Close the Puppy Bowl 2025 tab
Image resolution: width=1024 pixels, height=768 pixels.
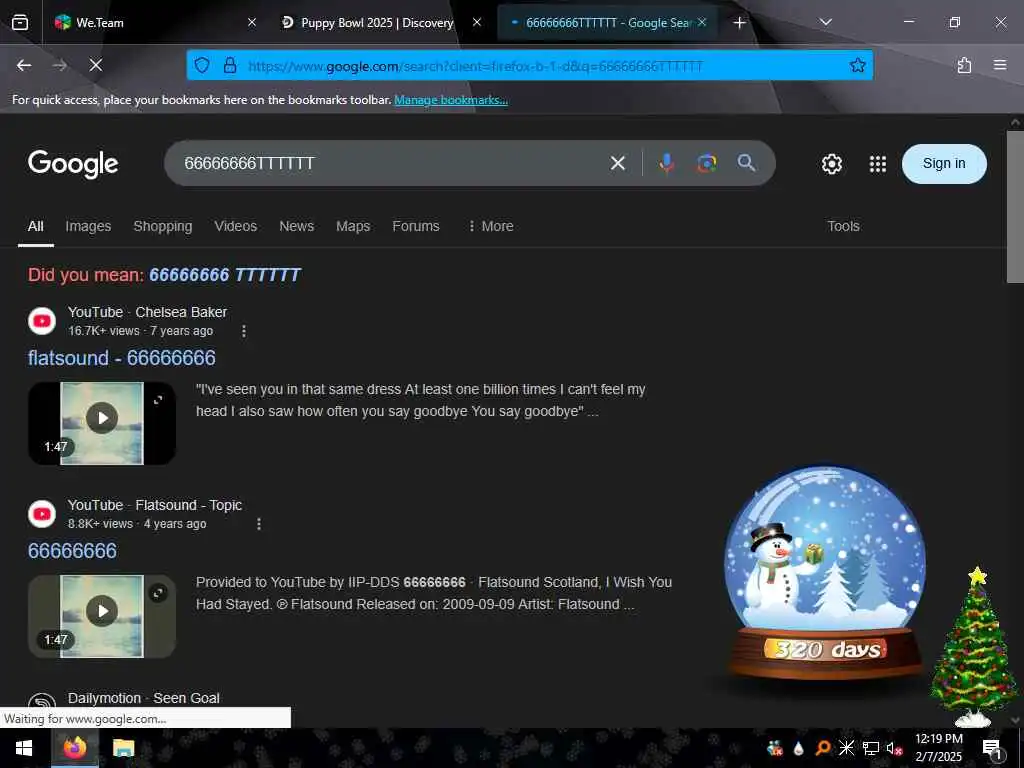[477, 22]
